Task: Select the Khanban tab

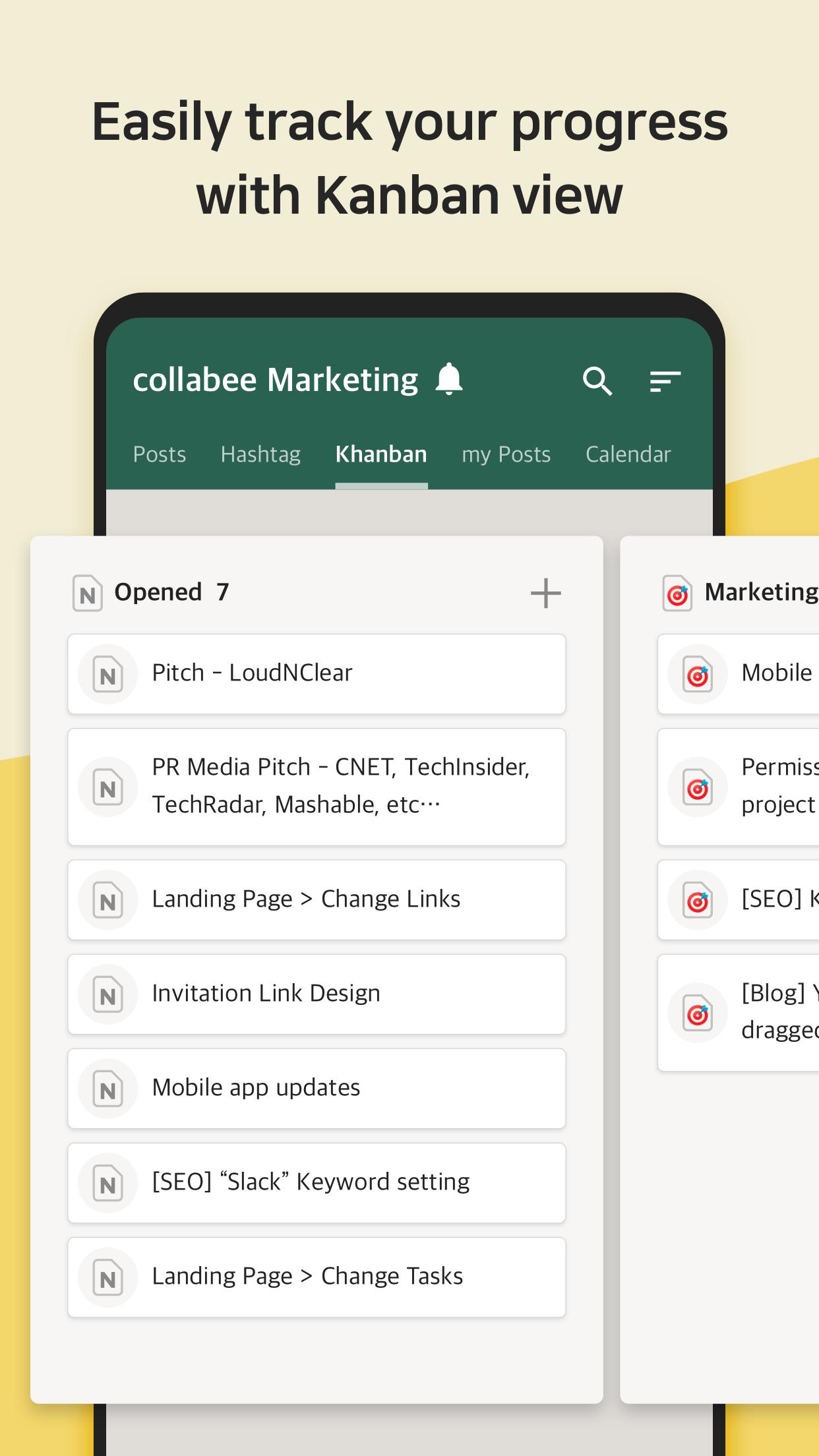Action: point(381,454)
